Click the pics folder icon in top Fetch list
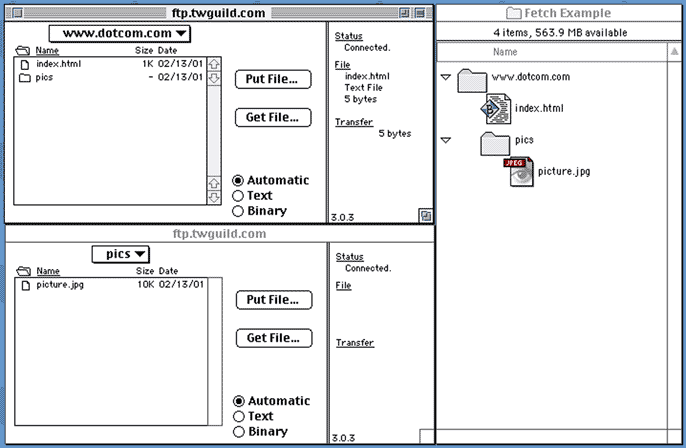Image resolution: width=686 pixels, height=448 pixels. pyautogui.click(x=25, y=78)
